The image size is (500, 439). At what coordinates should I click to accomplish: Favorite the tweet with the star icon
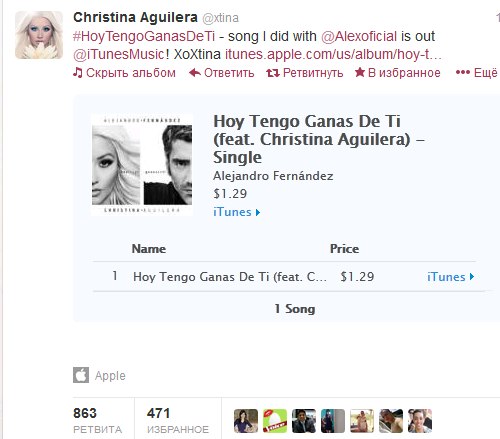[360, 72]
